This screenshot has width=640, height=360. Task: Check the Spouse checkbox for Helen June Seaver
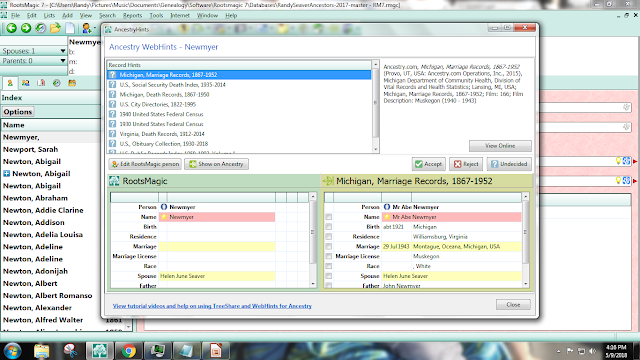pyautogui.click(x=329, y=276)
